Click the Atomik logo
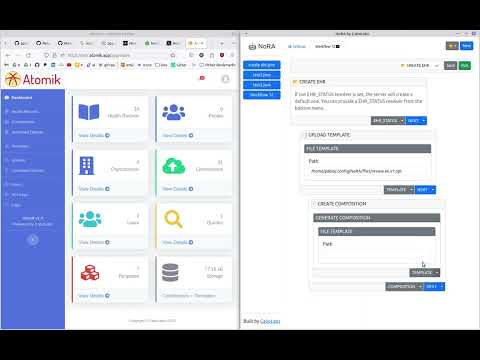The image size is (480, 360). 33,79
